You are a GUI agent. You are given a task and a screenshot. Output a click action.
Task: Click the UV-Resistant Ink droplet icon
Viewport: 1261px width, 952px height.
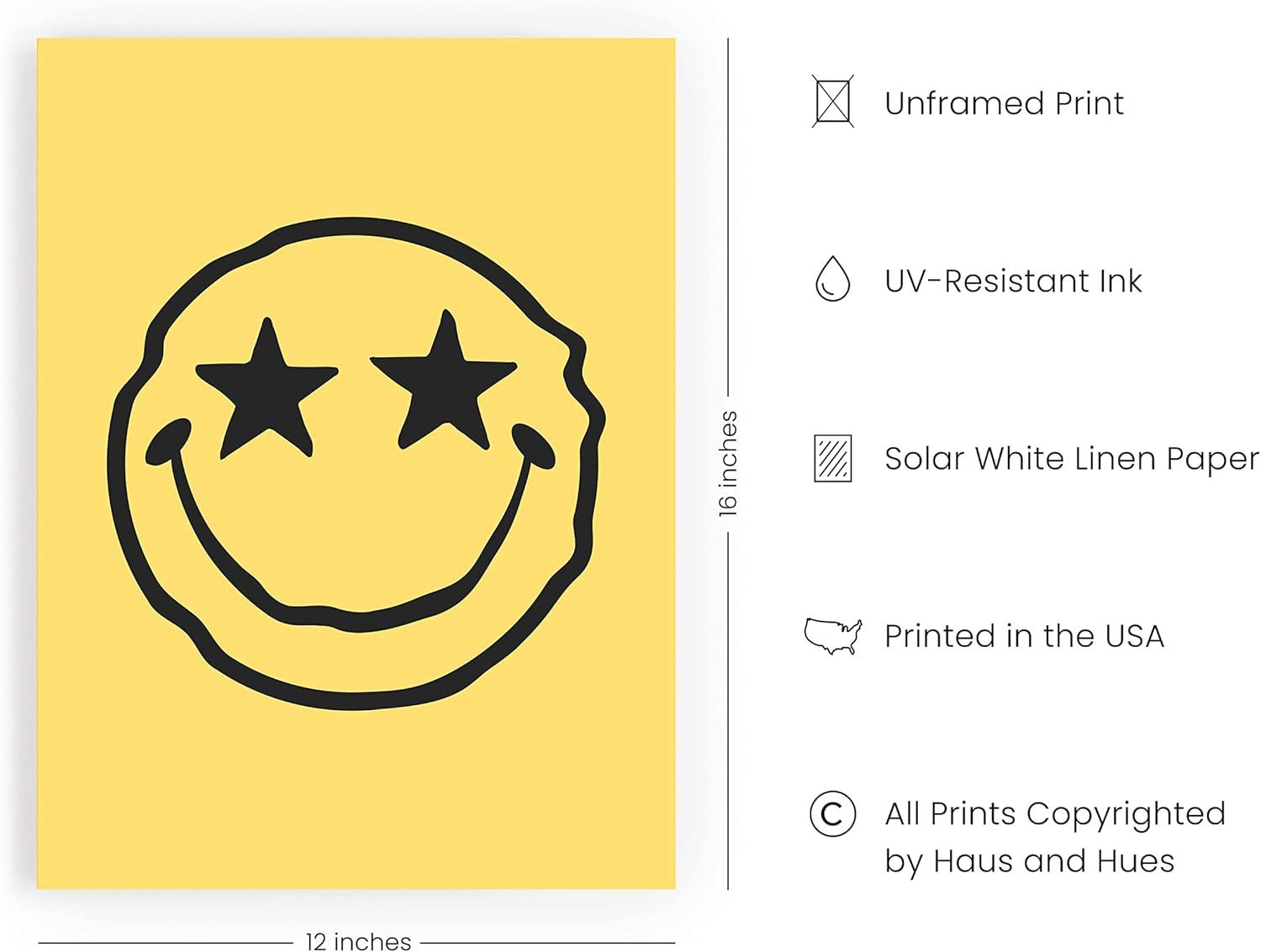click(x=832, y=279)
